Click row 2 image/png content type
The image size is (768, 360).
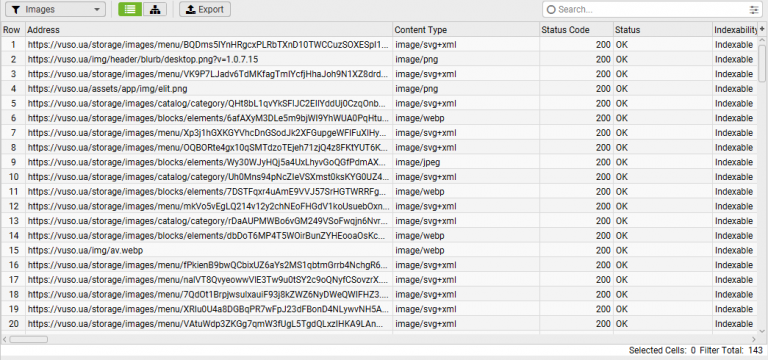[466, 59]
